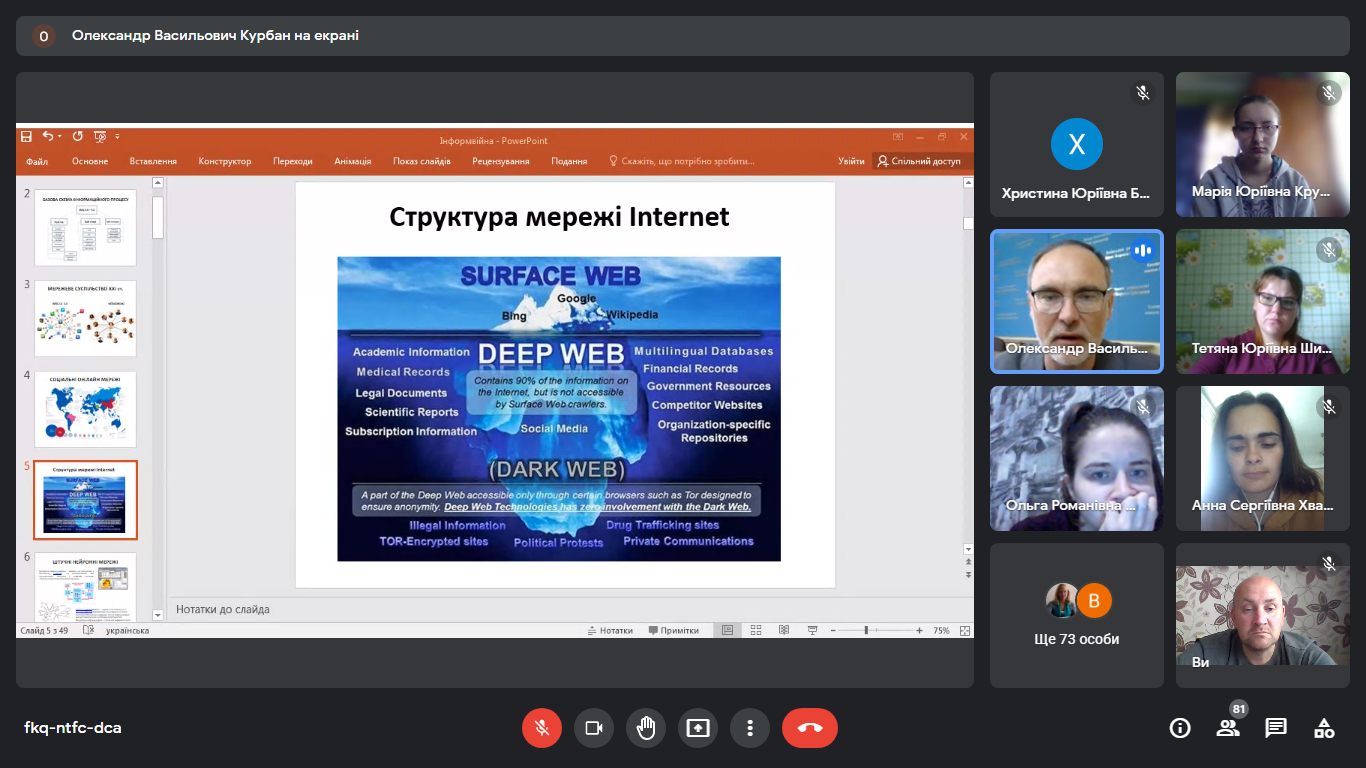Select slide 4 thumbnail with world map

point(85,409)
